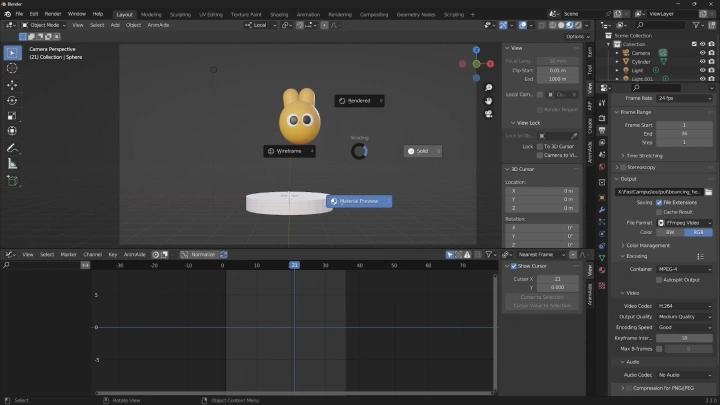Open the Material properties tab icon

602,270
